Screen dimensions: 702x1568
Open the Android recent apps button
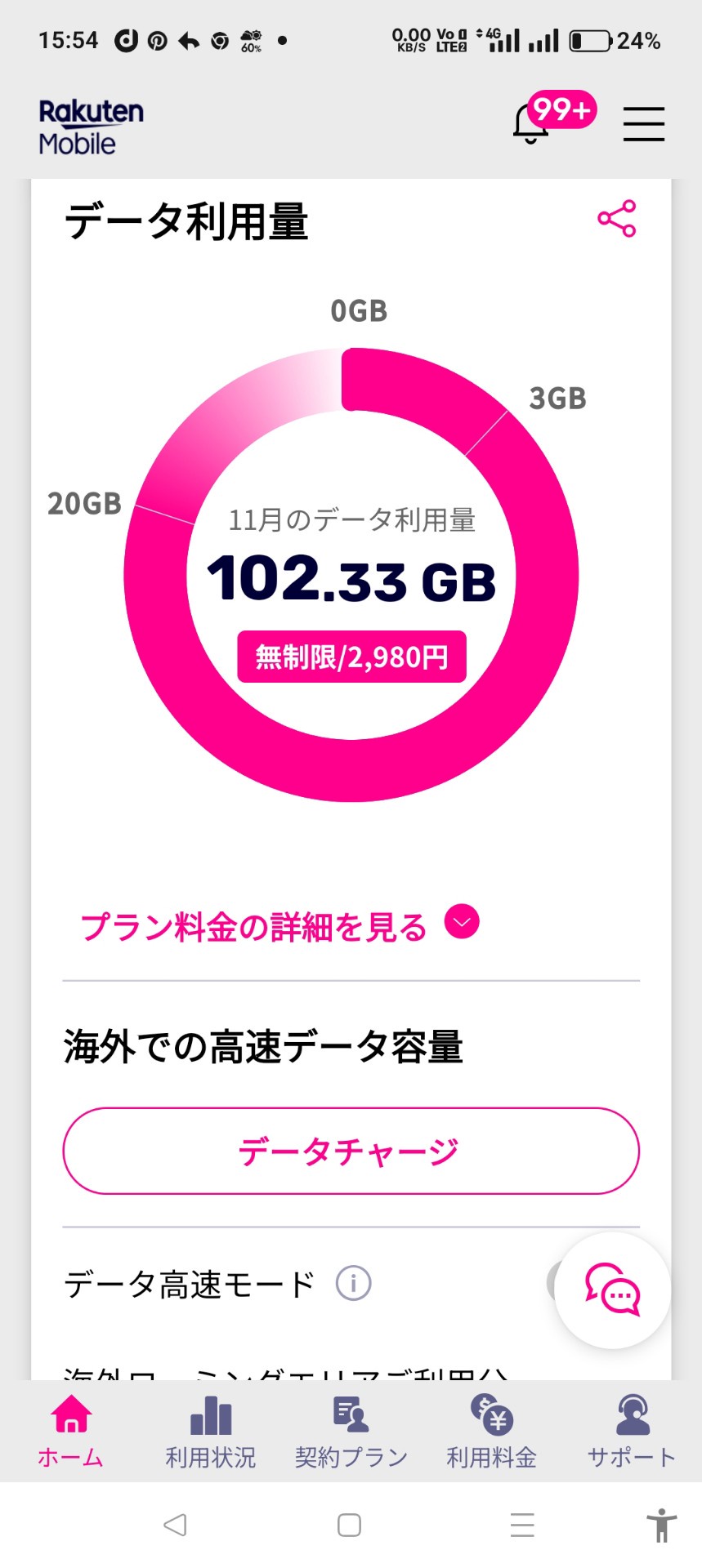tap(522, 1525)
